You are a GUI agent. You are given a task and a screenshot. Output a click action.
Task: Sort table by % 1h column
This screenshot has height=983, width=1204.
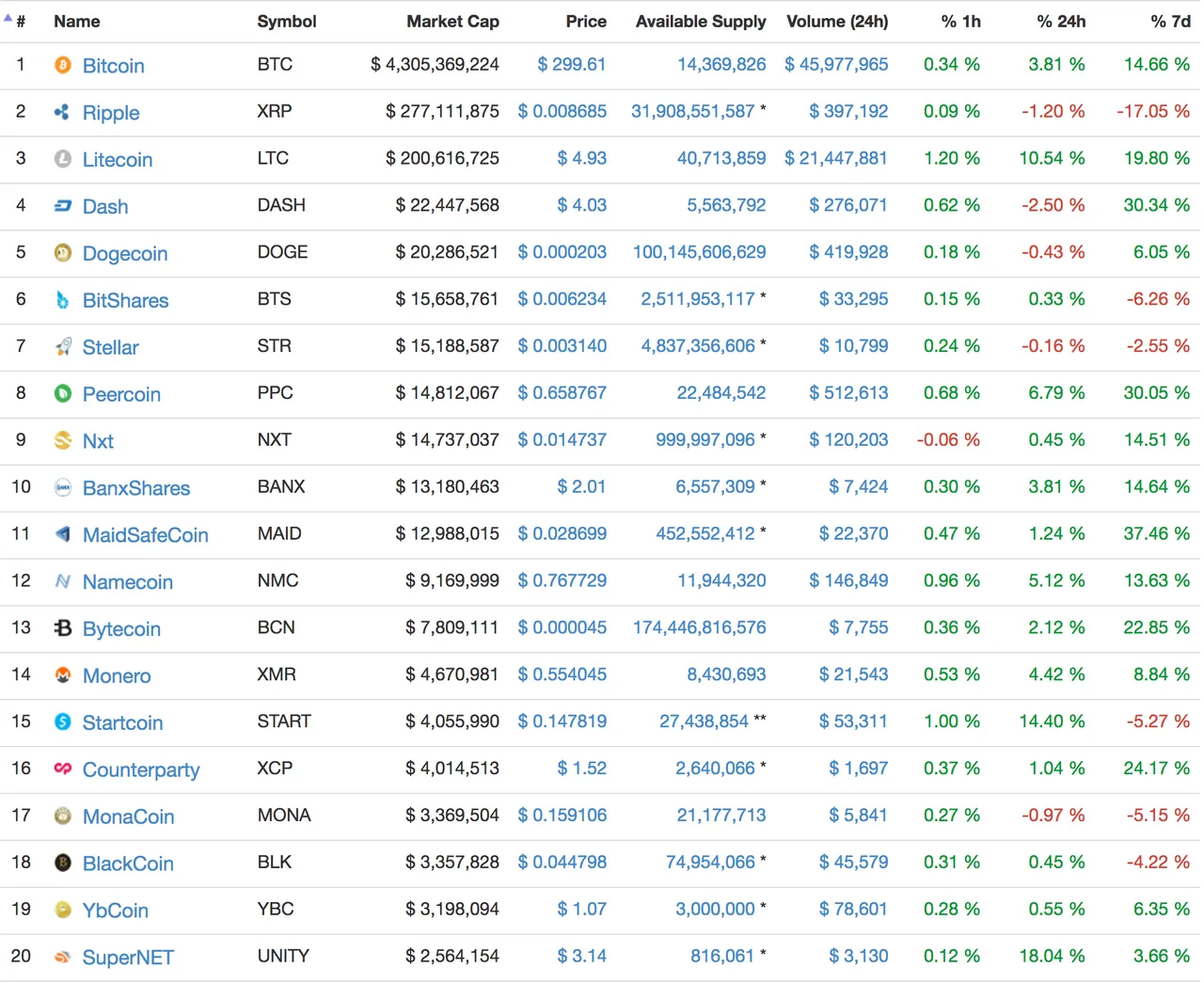pos(961,22)
